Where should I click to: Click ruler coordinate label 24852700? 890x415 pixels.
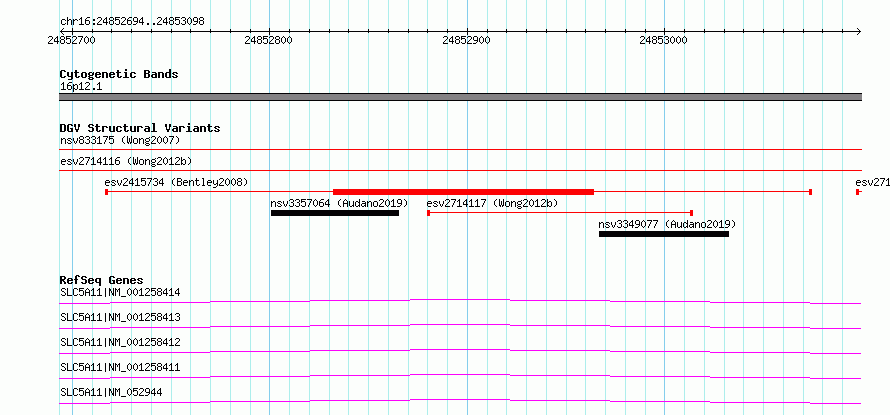71,40
